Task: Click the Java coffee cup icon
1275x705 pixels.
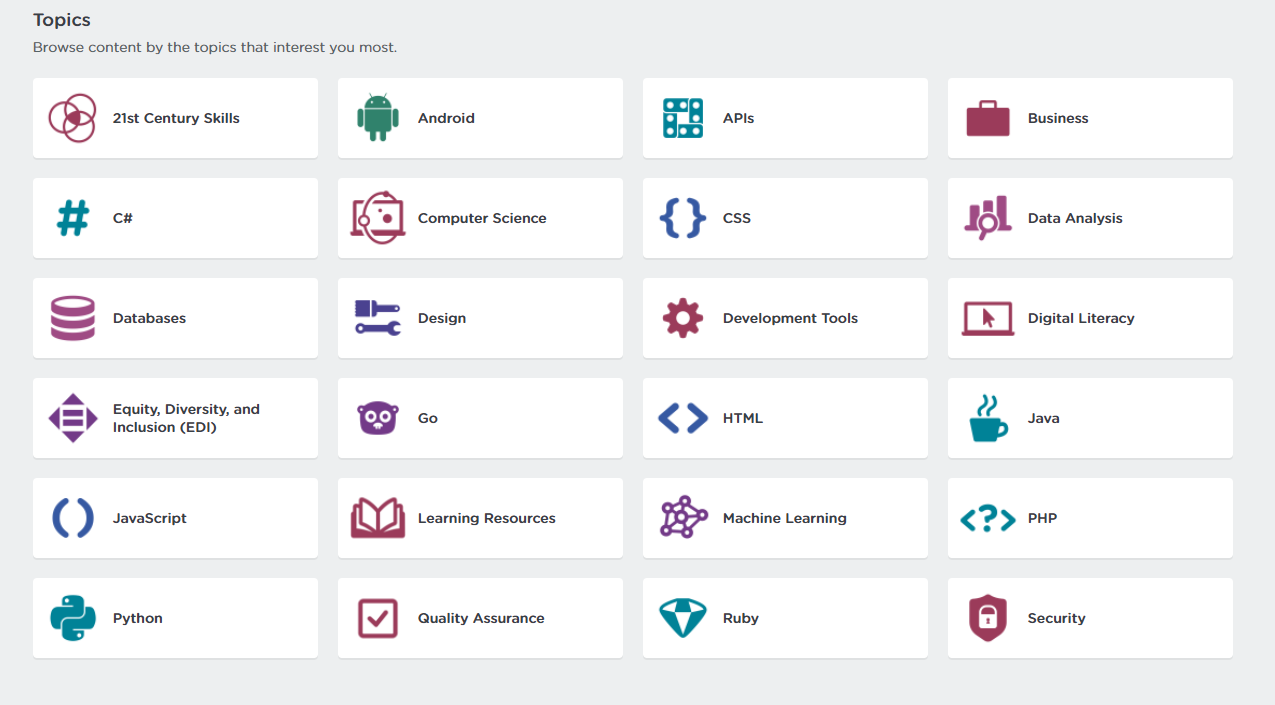Action: [x=988, y=418]
